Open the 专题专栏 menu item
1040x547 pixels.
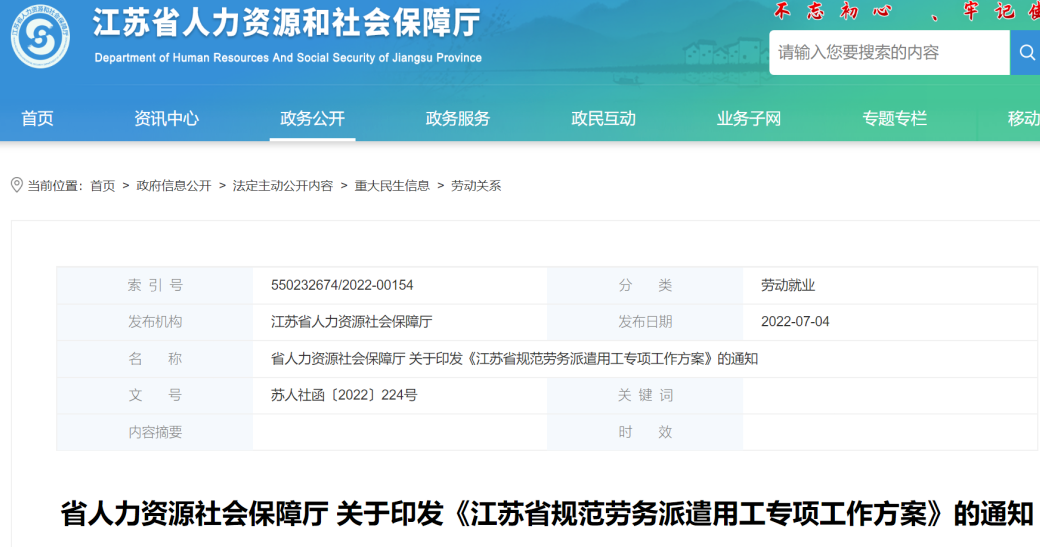click(895, 118)
